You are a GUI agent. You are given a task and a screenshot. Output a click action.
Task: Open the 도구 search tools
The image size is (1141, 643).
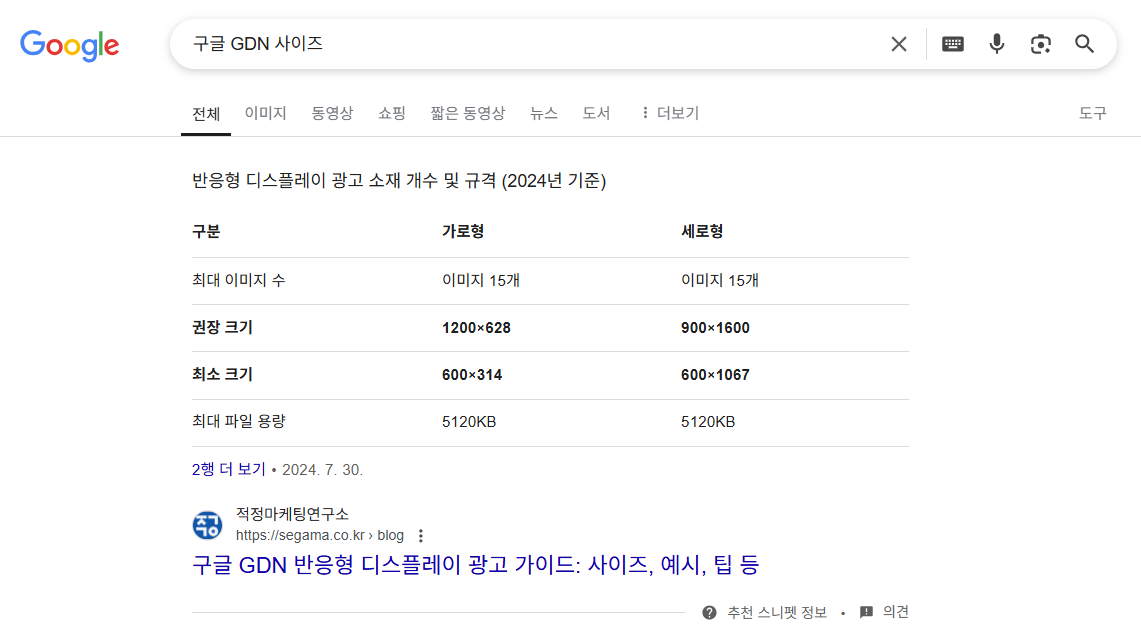pos(1092,113)
